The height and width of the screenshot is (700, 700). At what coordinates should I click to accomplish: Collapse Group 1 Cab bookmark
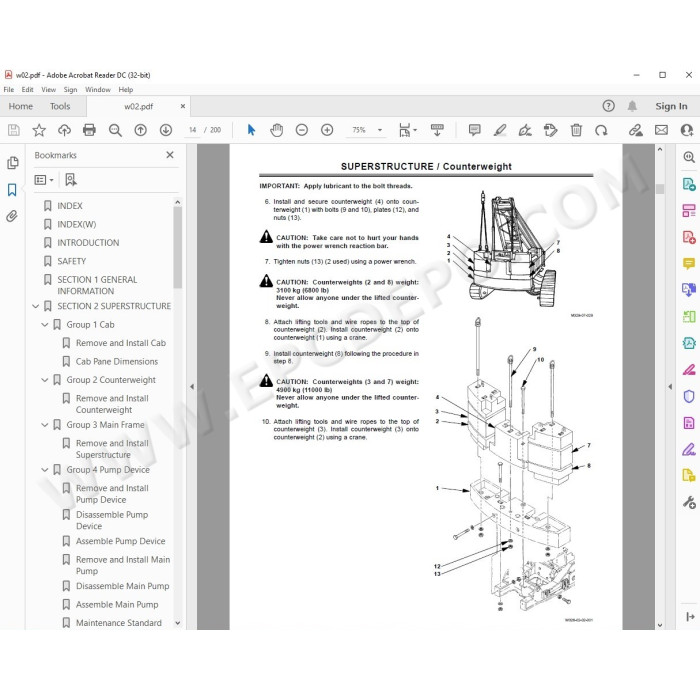pyautogui.click(x=45, y=325)
